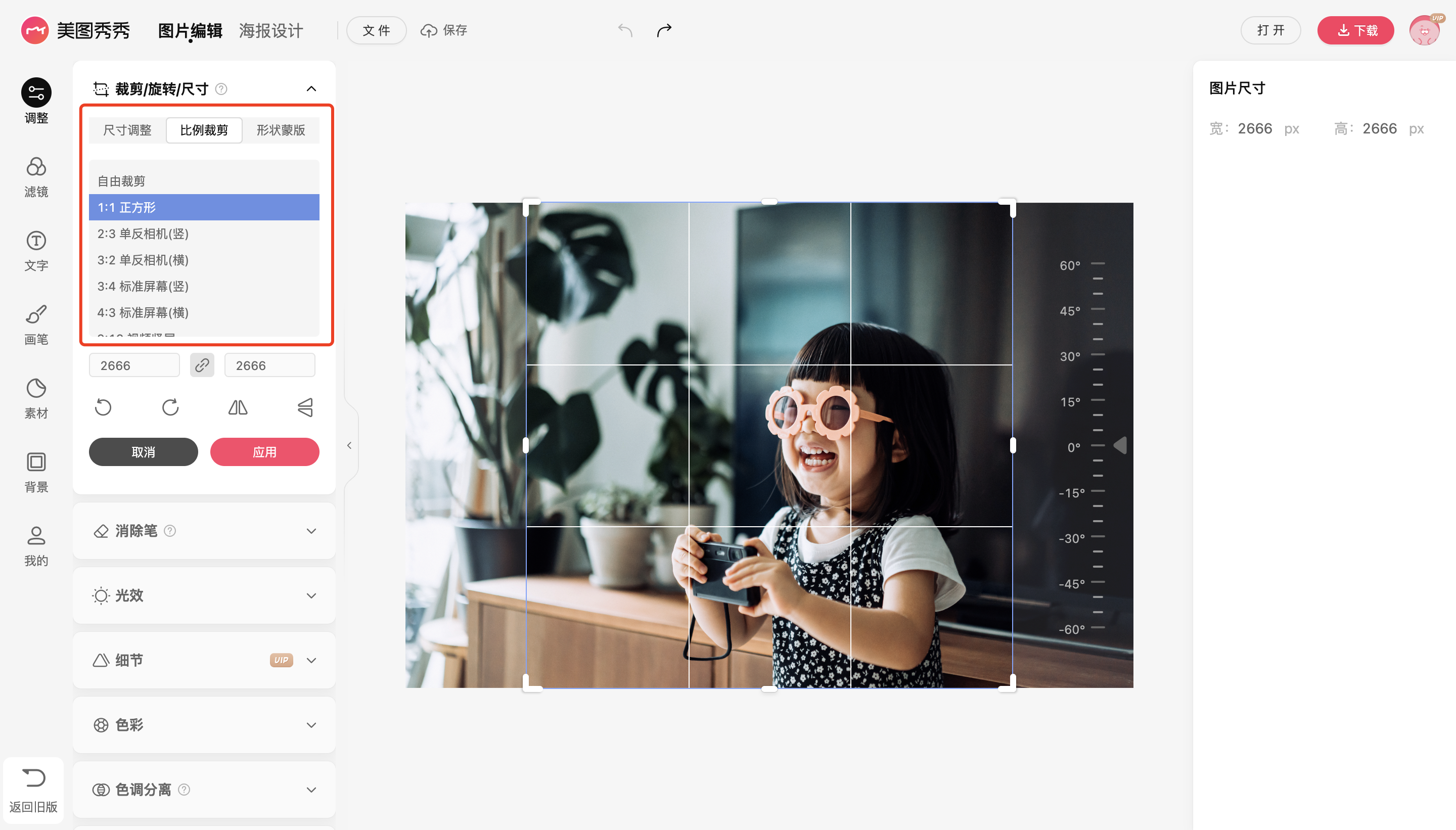Image resolution: width=1456 pixels, height=830 pixels.
Task: Switch to the 海报设计 tab
Action: [271, 30]
